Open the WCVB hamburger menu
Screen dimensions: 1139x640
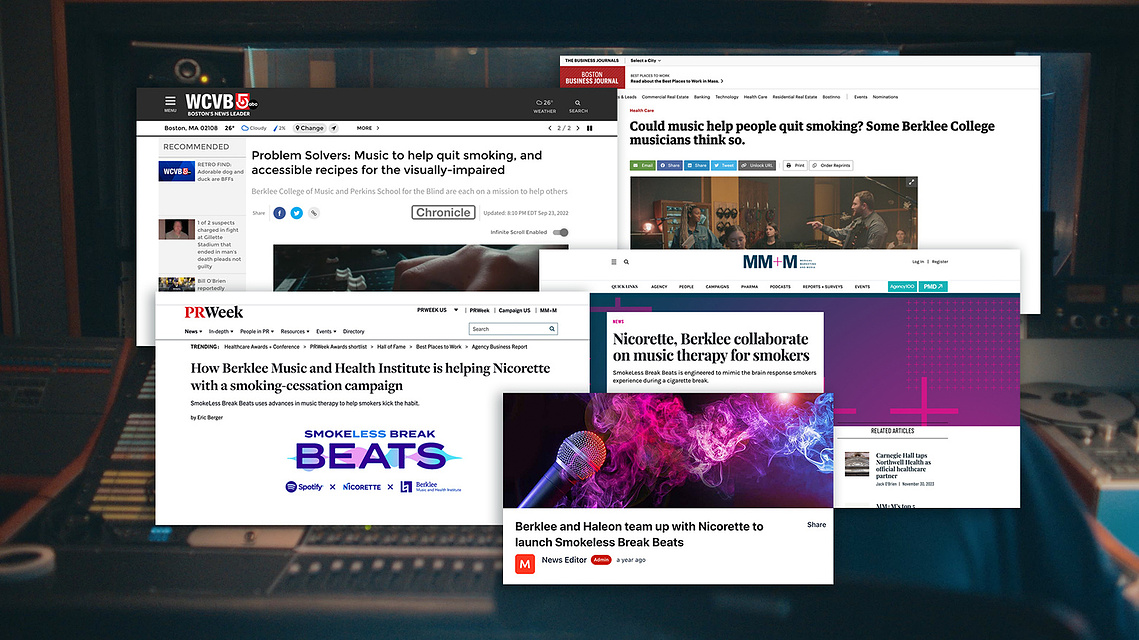click(170, 103)
